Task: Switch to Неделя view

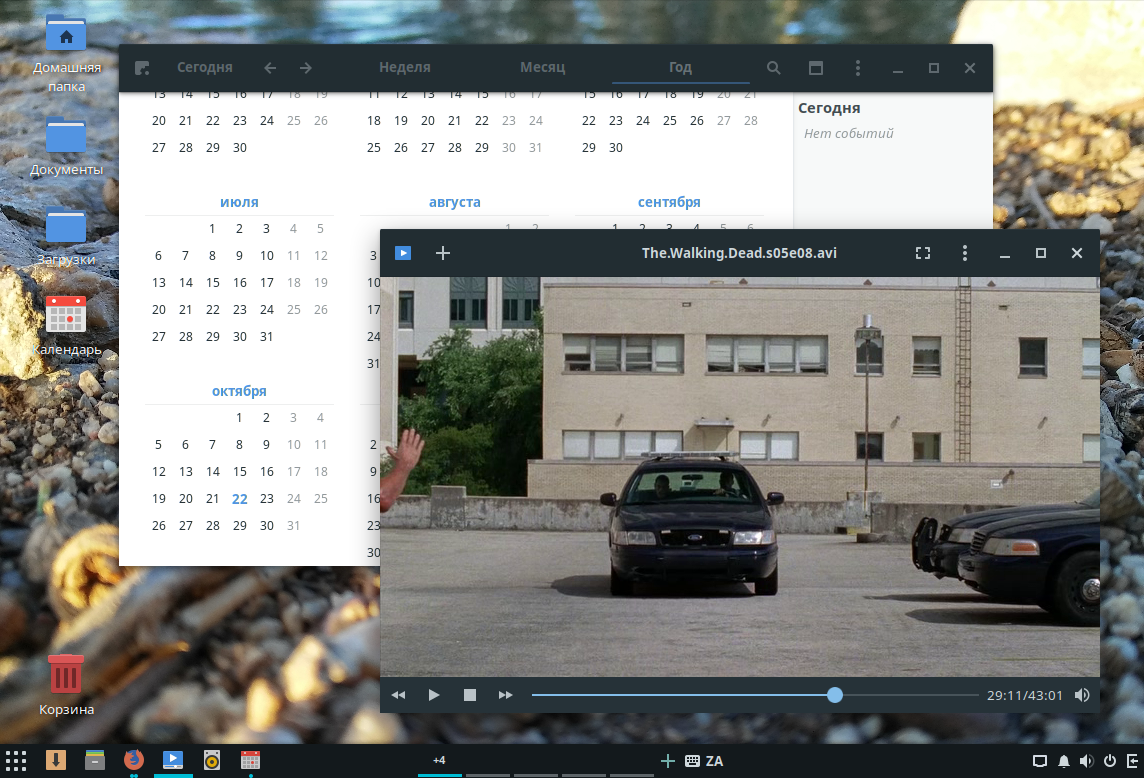Action: [405, 67]
